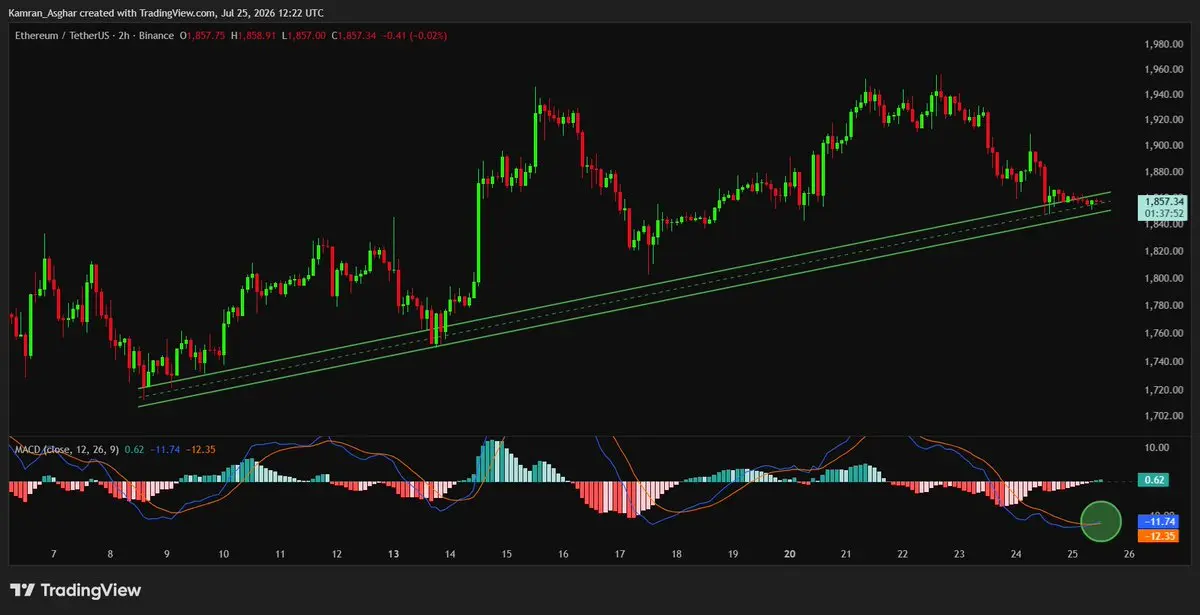Click the open price O1,857.75 value
Image resolution: width=1200 pixels, height=615 pixels.
pos(201,35)
